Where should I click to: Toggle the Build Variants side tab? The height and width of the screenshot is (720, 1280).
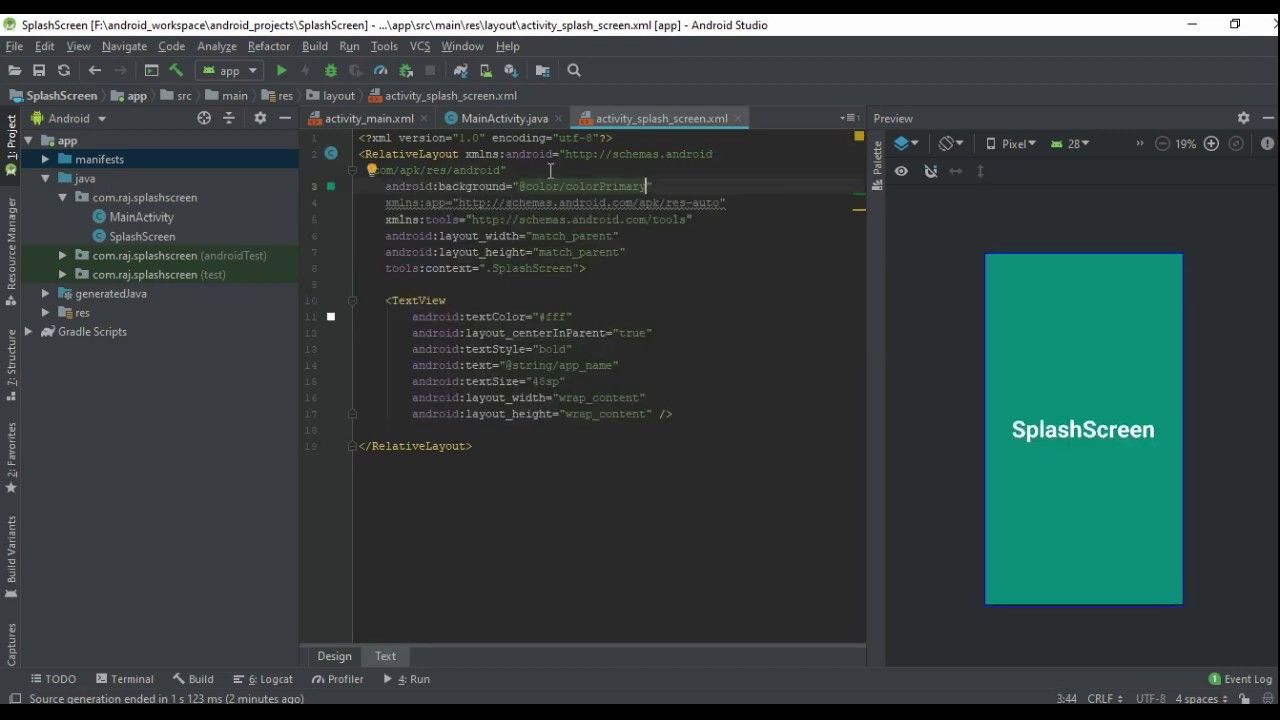click(x=11, y=557)
